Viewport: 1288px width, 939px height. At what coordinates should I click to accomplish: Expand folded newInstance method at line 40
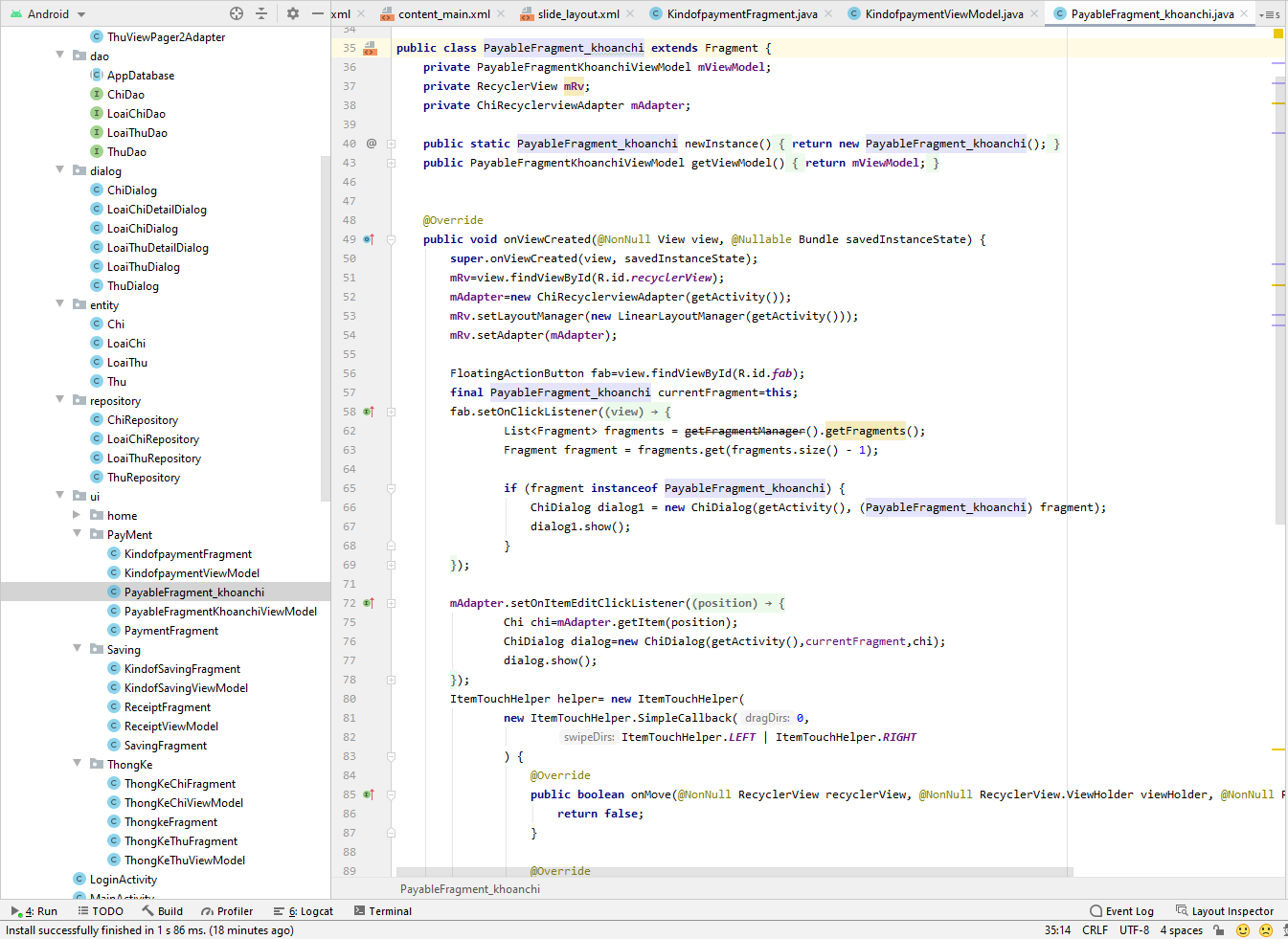tap(391, 144)
